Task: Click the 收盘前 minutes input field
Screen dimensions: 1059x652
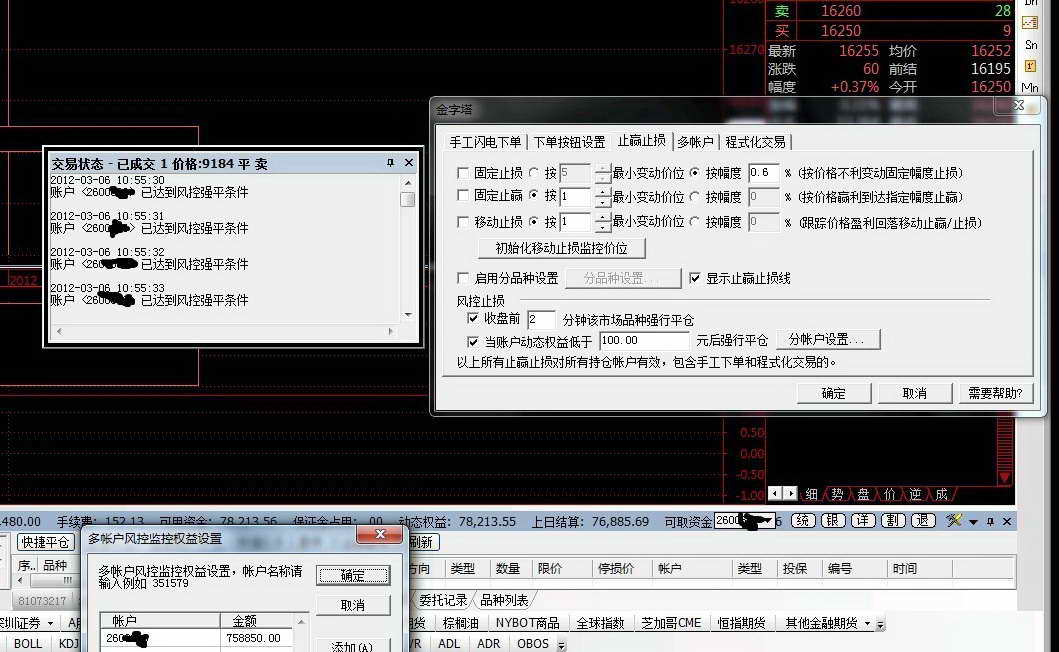Action: pyautogui.click(x=541, y=319)
